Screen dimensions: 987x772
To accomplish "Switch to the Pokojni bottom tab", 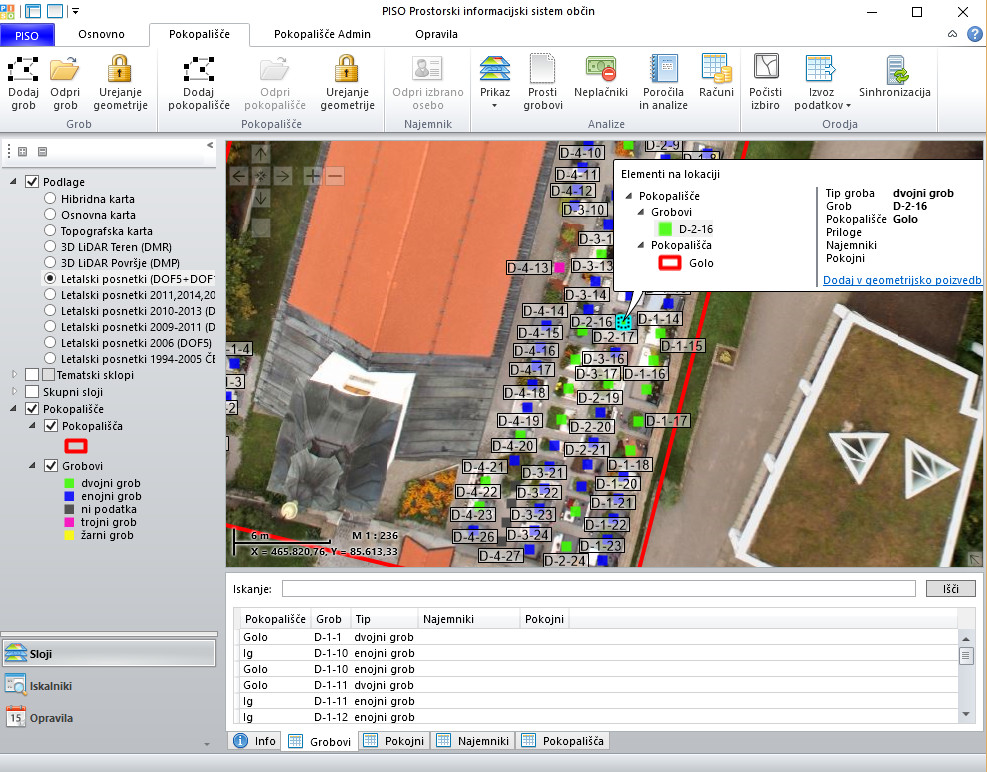I will click(x=394, y=741).
